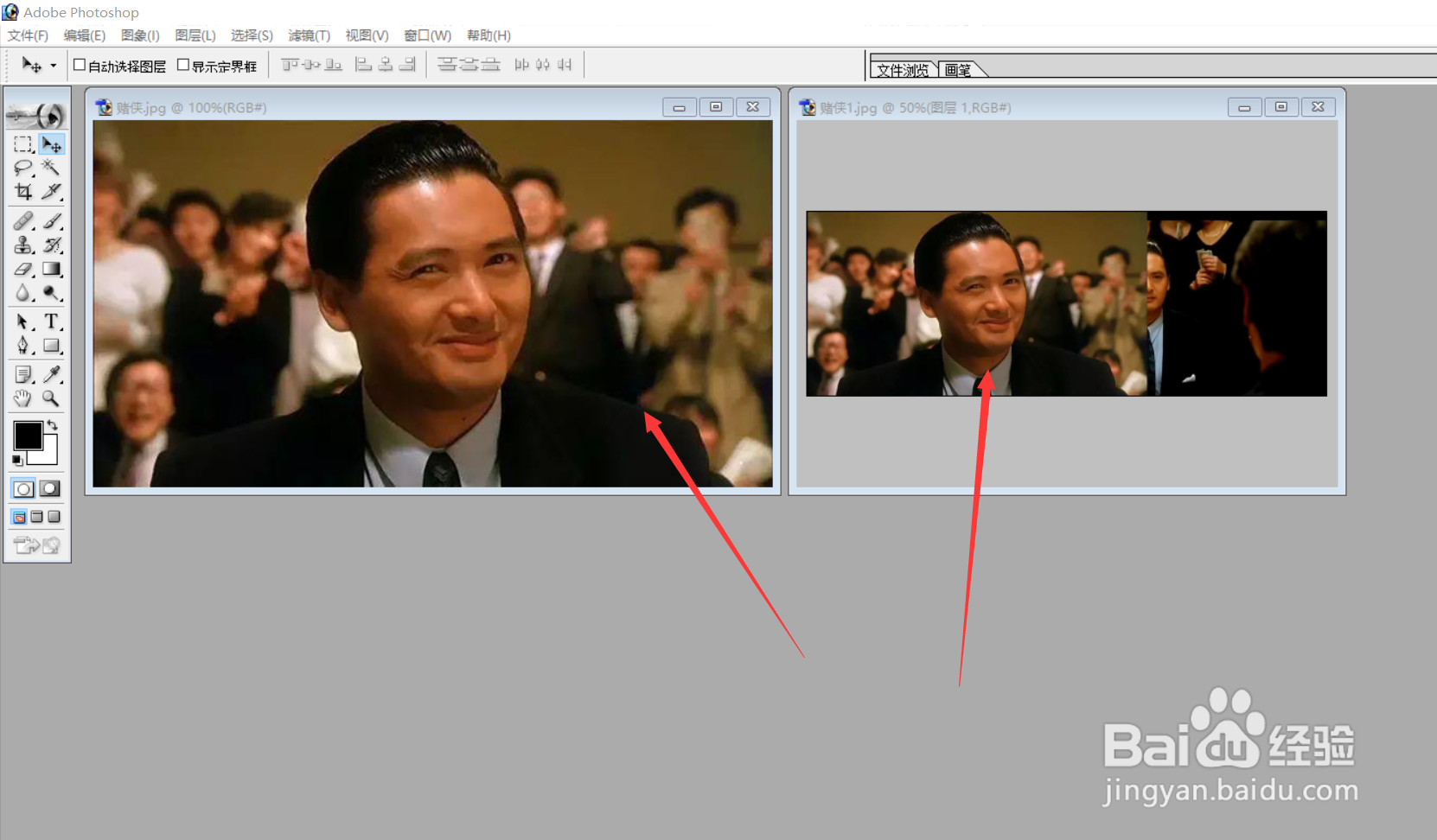
Task: Select the Clone Stamp tool
Action: coord(23,245)
